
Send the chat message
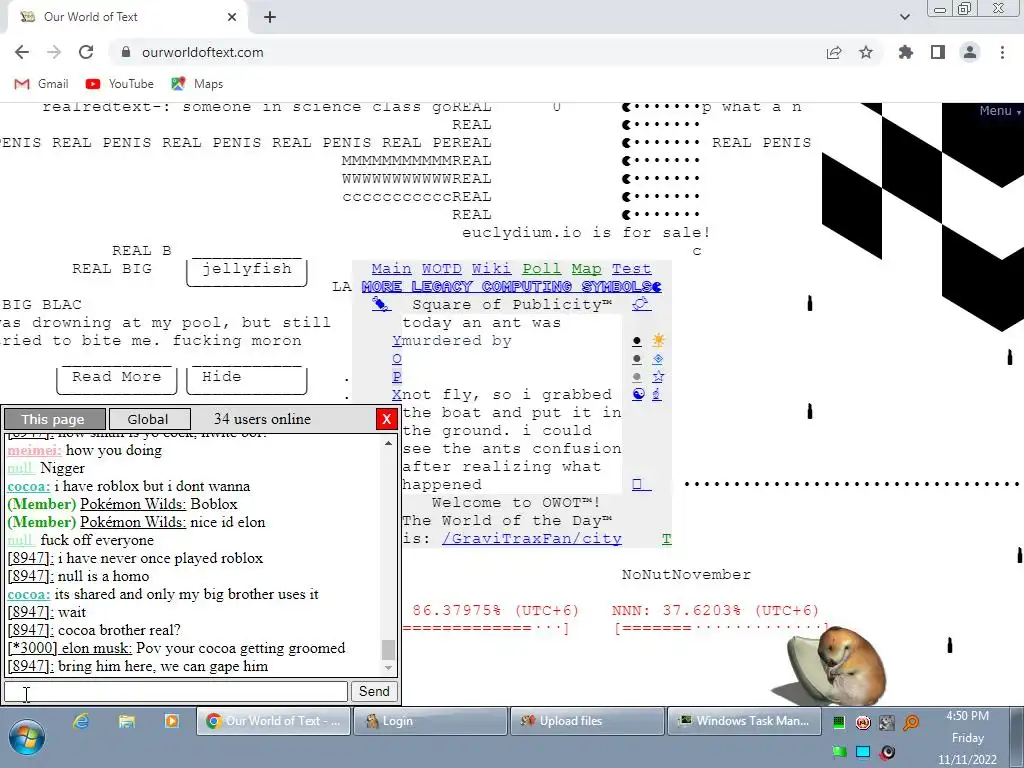click(374, 692)
